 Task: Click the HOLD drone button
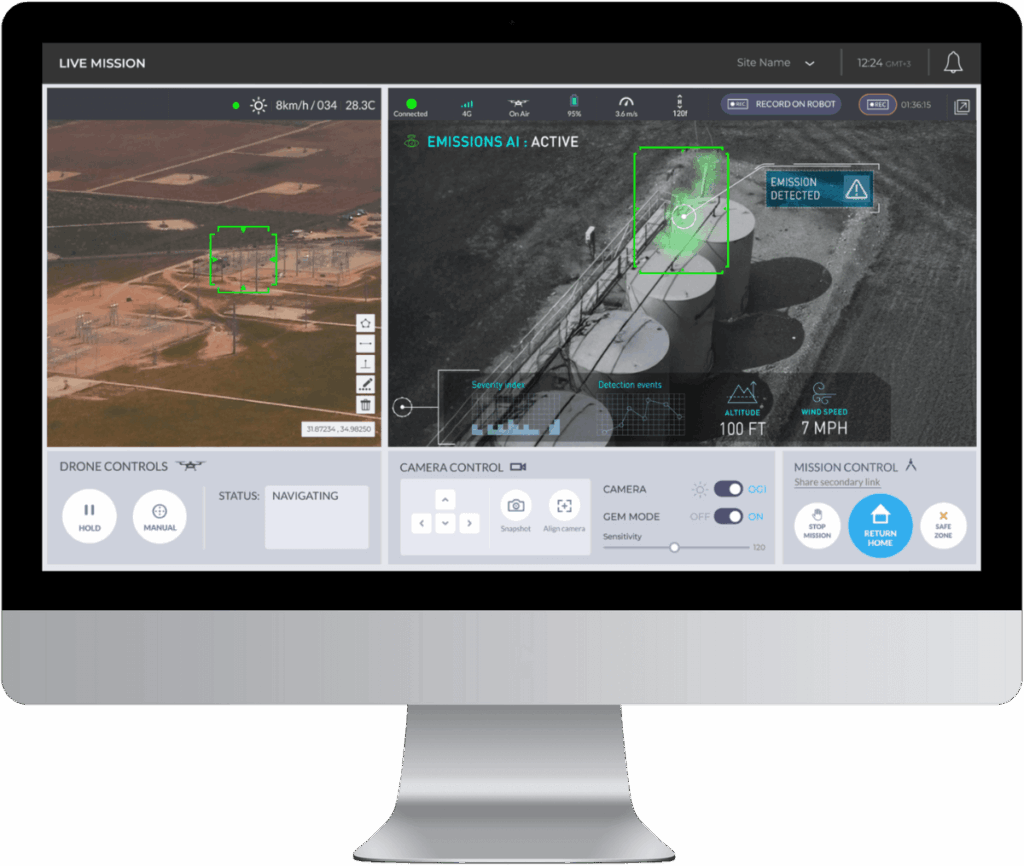click(89, 516)
